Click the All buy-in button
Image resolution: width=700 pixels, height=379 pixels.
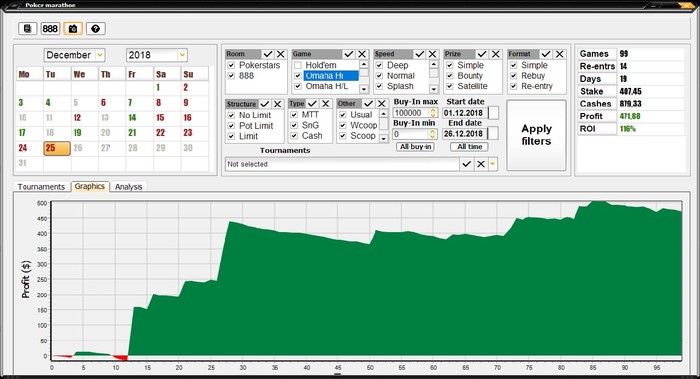[416, 147]
